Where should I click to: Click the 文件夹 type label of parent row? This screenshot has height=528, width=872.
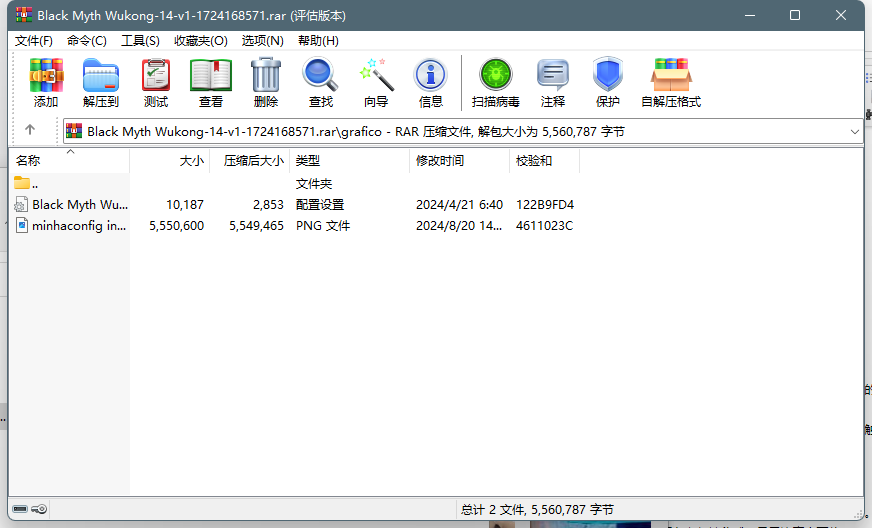pyautogui.click(x=314, y=184)
